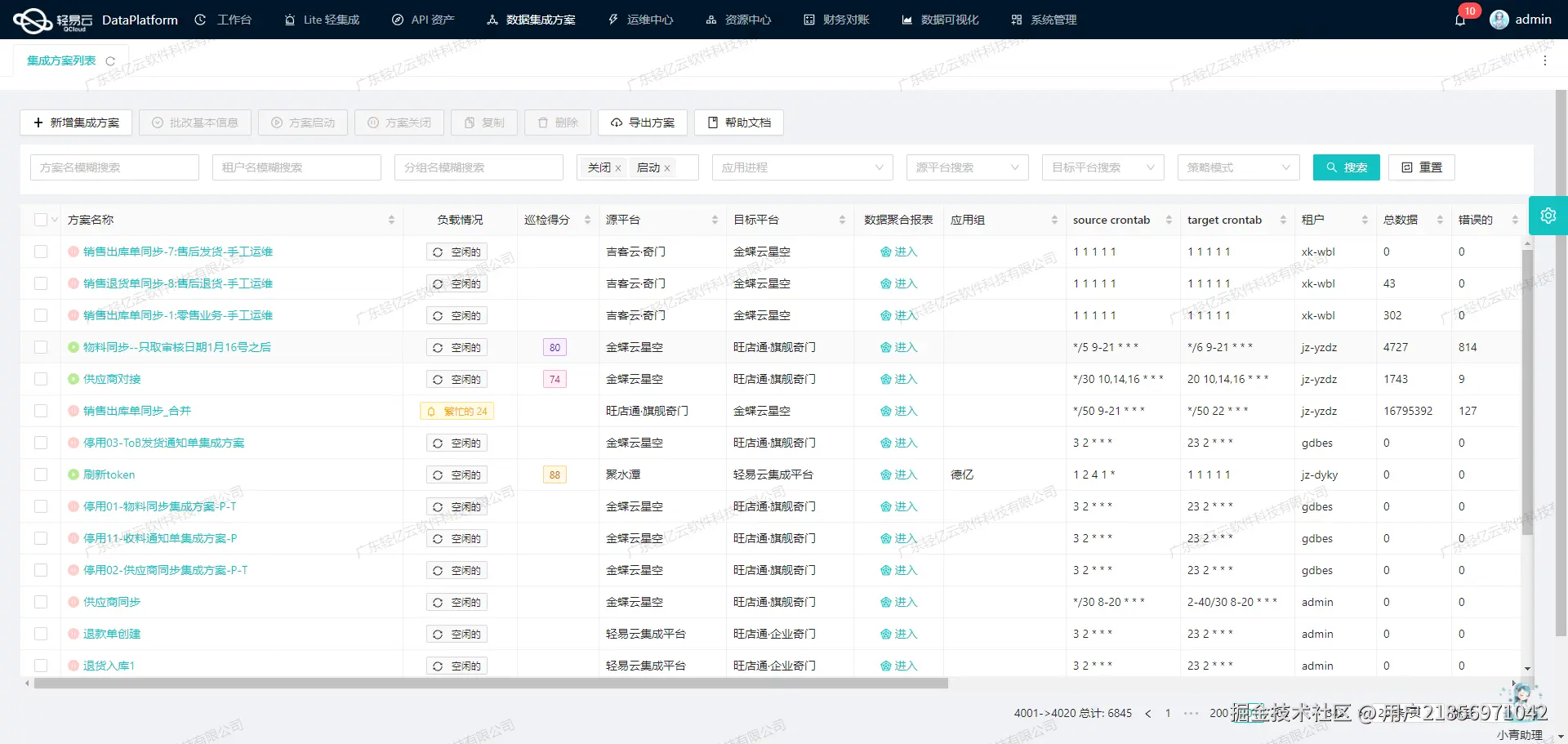Open the 进入 link for 物料同步 row
This screenshot has height=744, width=1568.
click(x=899, y=347)
